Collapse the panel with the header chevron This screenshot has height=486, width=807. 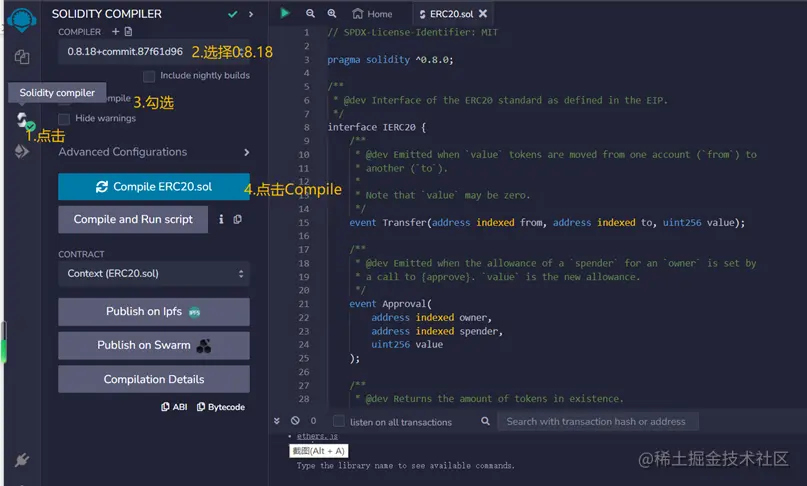(x=251, y=14)
